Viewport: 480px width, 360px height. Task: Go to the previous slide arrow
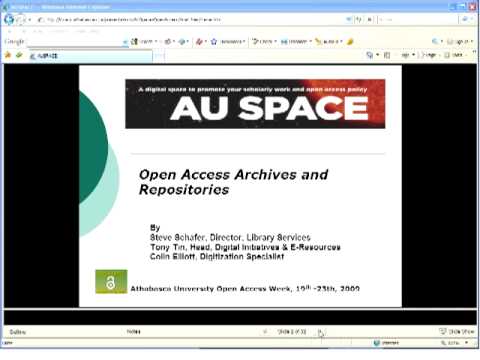[265, 332]
